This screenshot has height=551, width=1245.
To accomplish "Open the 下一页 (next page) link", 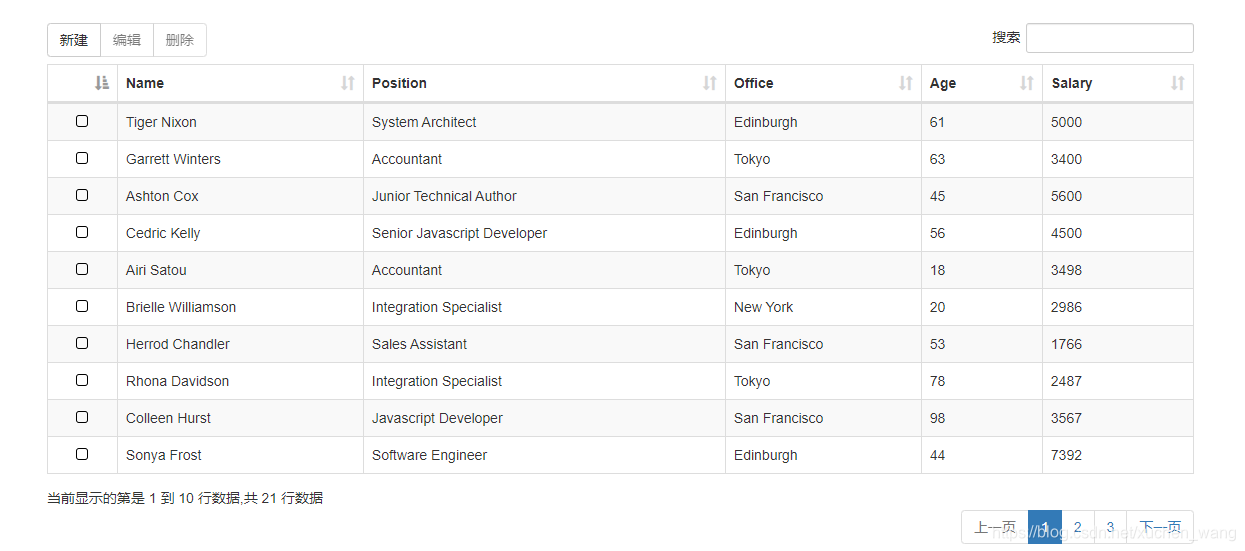I will [x=1160, y=527].
